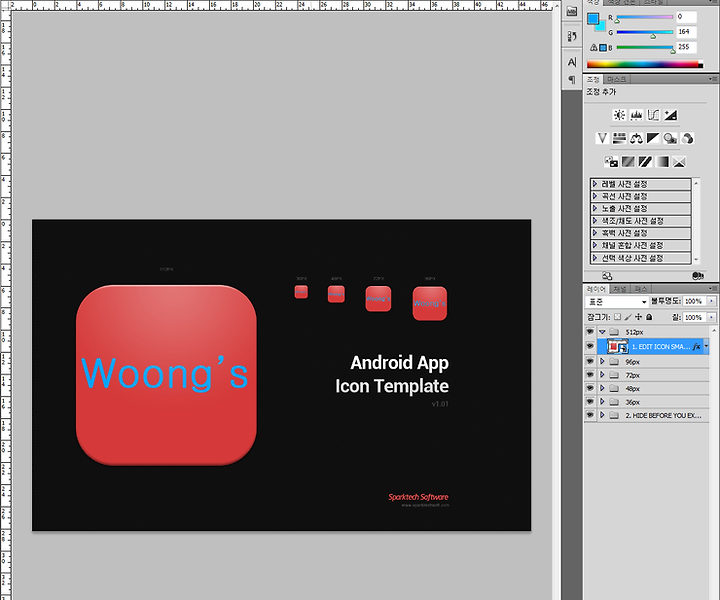Add a Channel Mixer adjustment layer
This screenshot has height=600, width=720.
point(687,138)
